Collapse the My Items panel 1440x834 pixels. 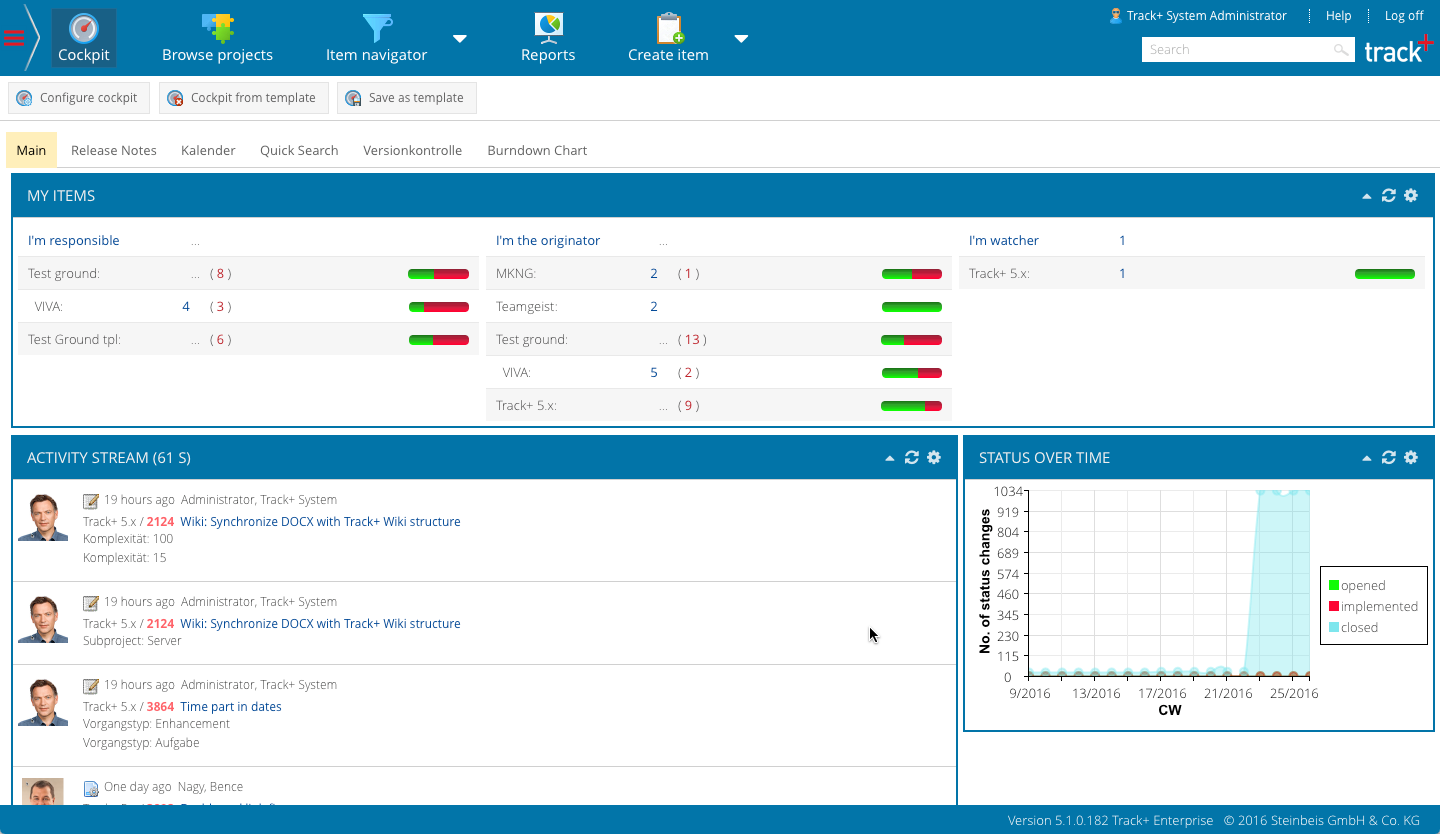(x=1366, y=197)
